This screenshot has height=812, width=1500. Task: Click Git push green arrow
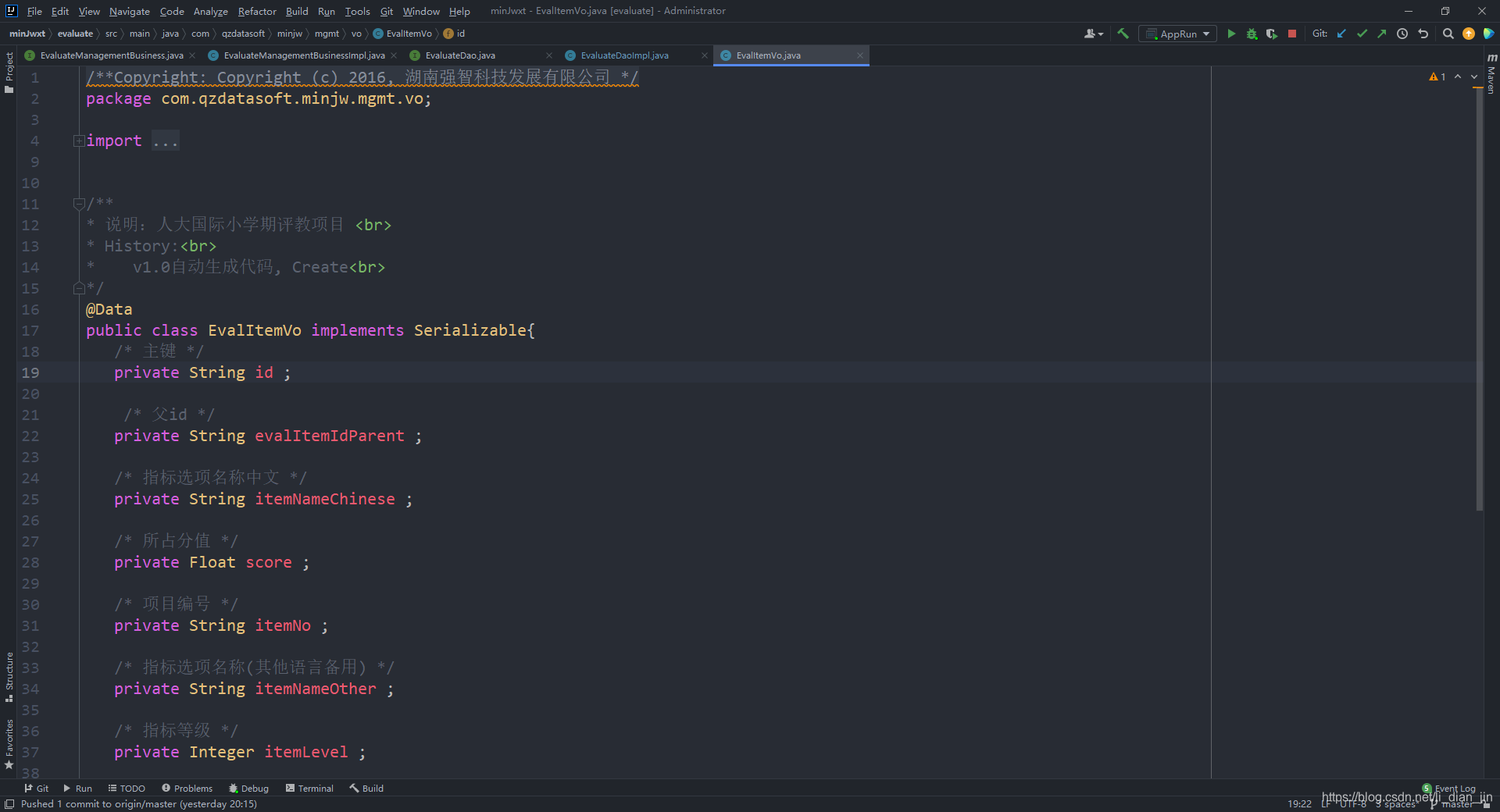tap(1381, 34)
